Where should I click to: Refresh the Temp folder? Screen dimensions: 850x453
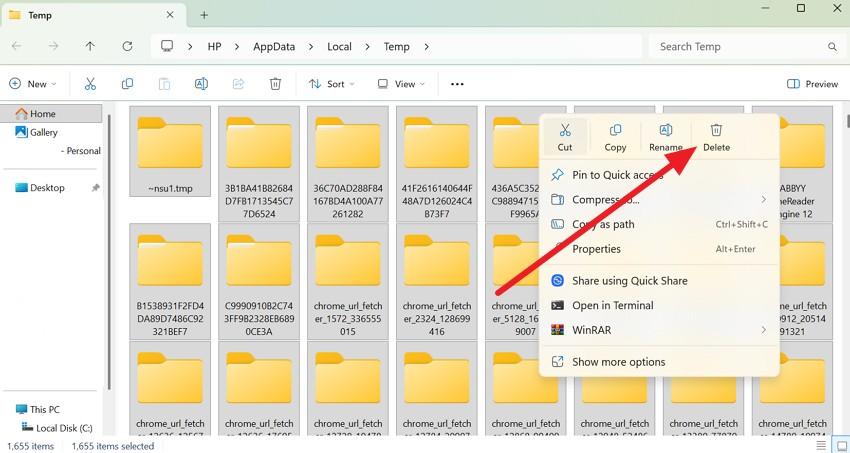[127, 47]
